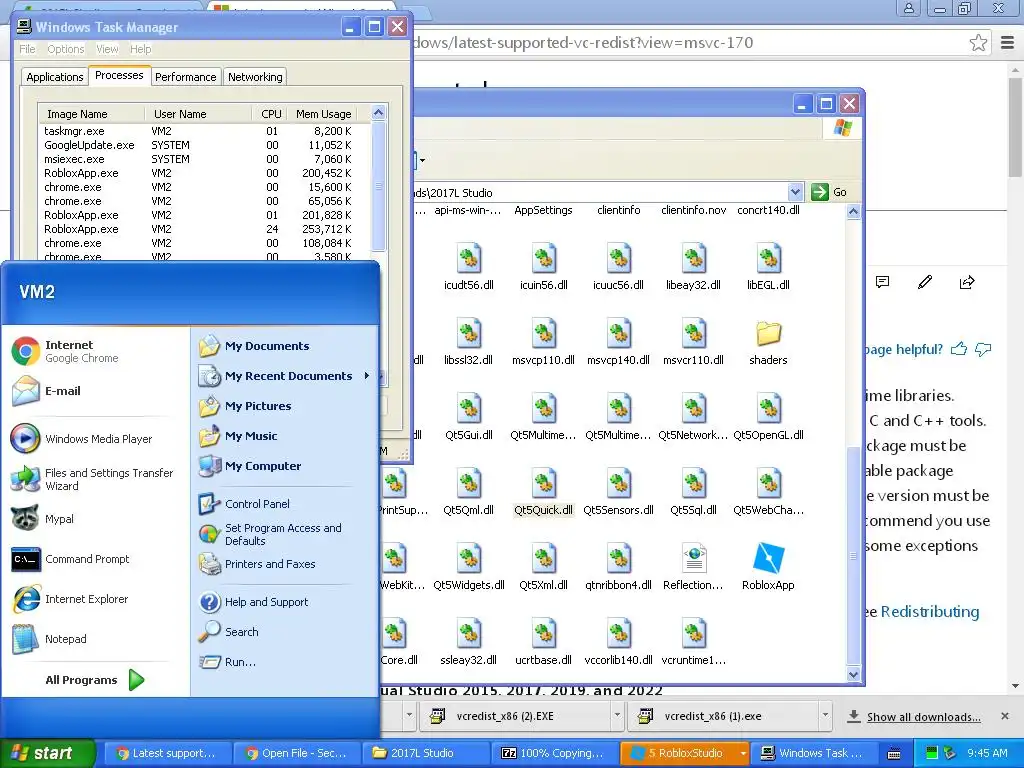Expand All Programs list
This screenshot has height=768, width=1024.
(x=94, y=680)
